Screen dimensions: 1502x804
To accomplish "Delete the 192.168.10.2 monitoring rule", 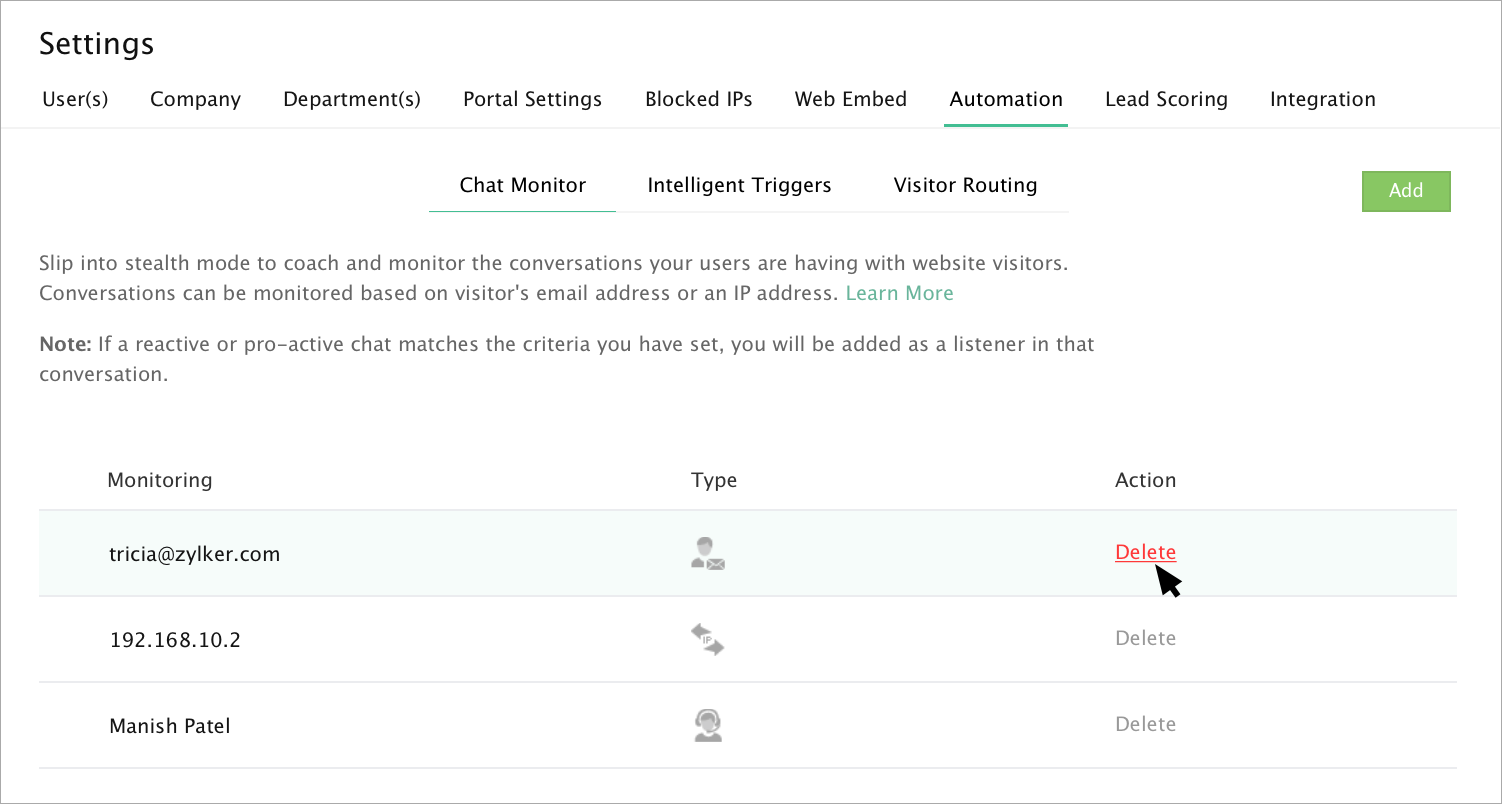I will coord(1145,638).
